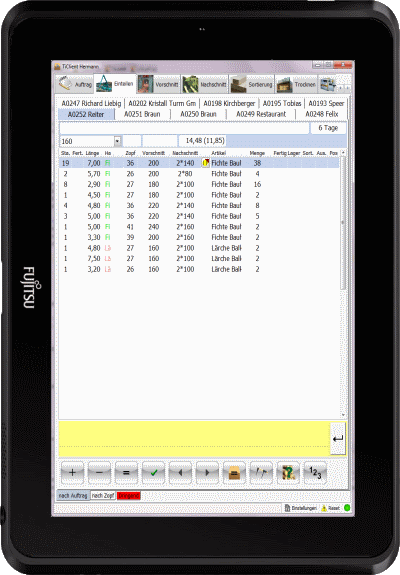Sort by the Artikel column header

click(x=219, y=153)
